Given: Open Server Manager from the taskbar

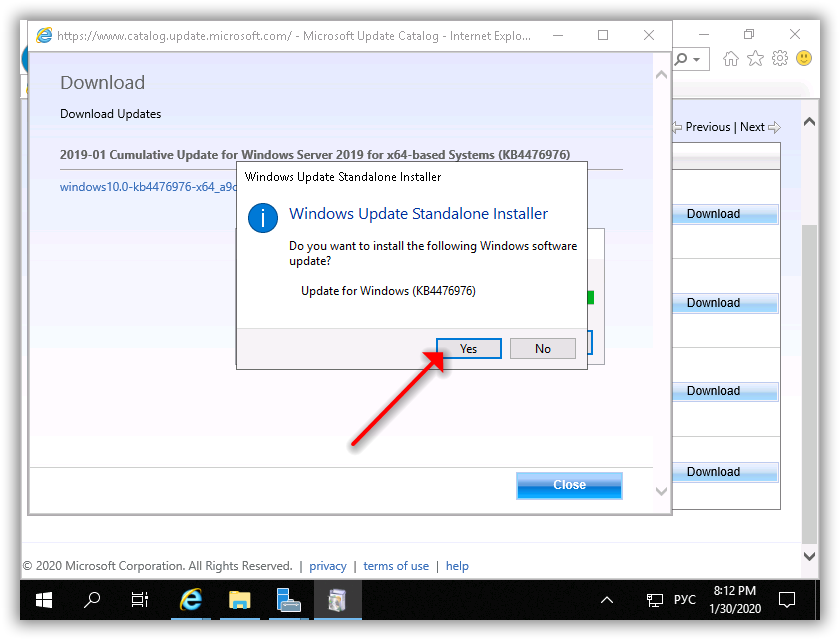Looking at the screenshot, I should click(x=288, y=600).
